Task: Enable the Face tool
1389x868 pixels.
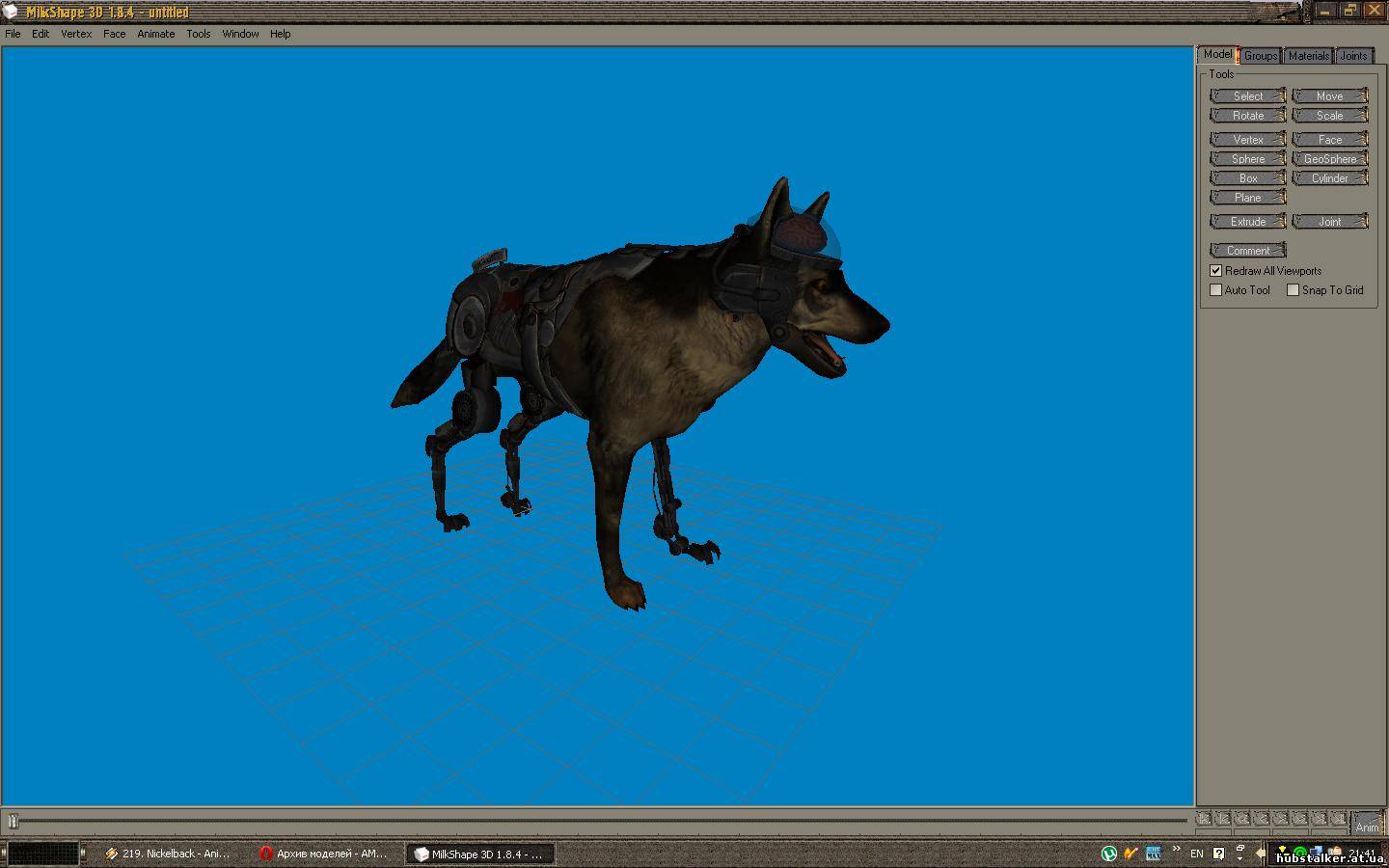Action: pyautogui.click(x=1330, y=139)
